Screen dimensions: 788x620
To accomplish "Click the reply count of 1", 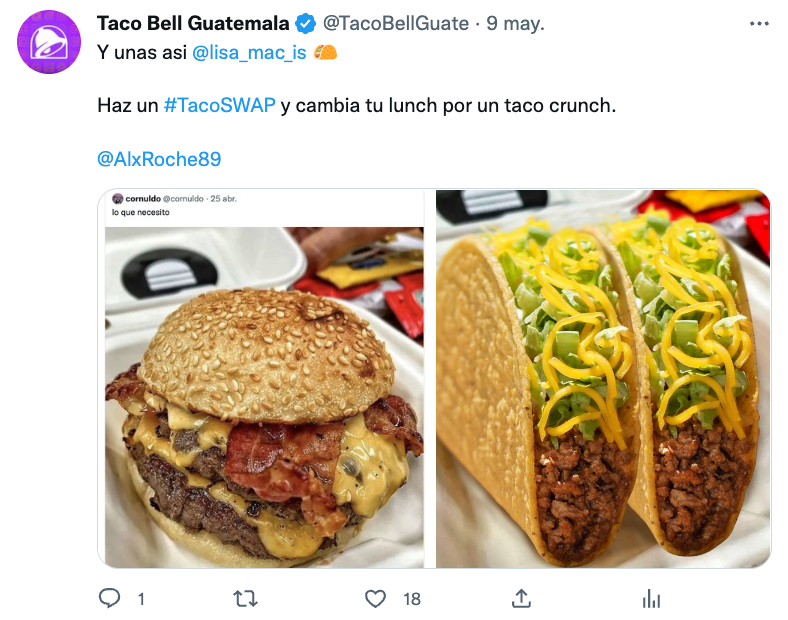I will [141, 599].
